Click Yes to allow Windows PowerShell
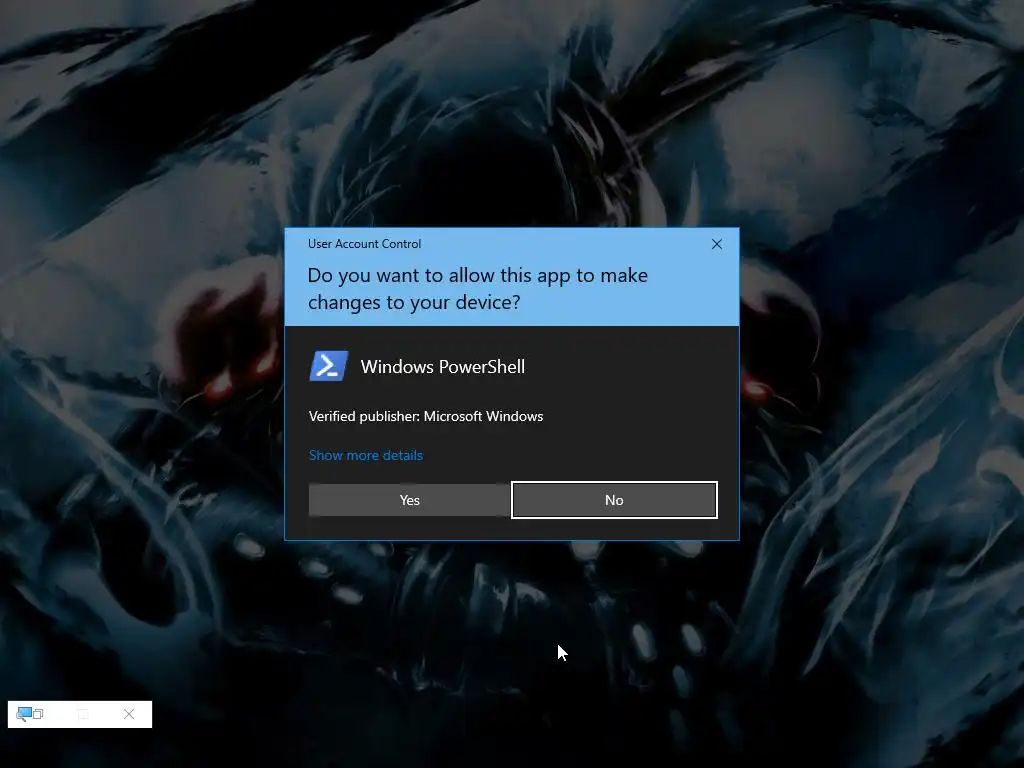Image resolution: width=1024 pixels, height=768 pixels. (x=409, y=500)
